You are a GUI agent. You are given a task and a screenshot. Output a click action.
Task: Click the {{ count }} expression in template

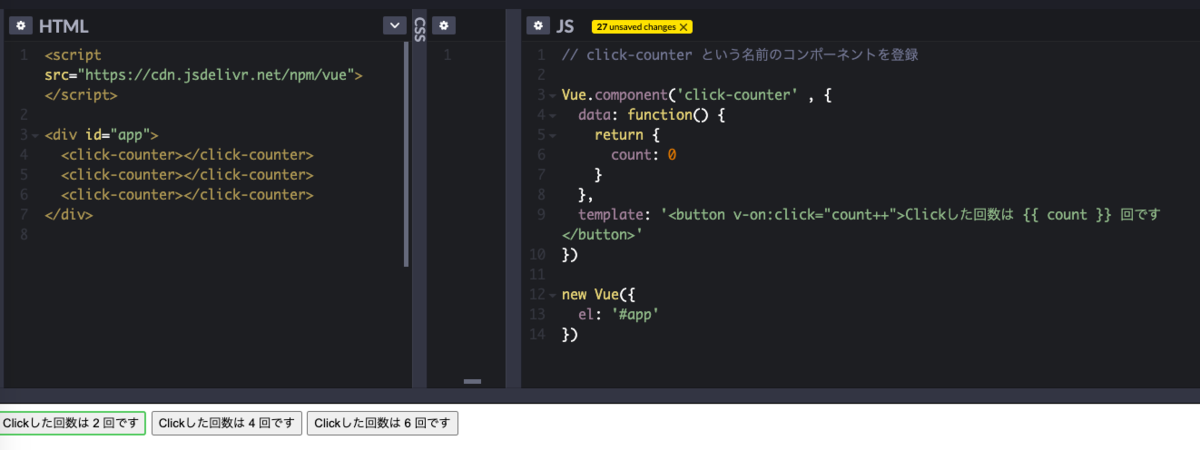[1068, 215]
